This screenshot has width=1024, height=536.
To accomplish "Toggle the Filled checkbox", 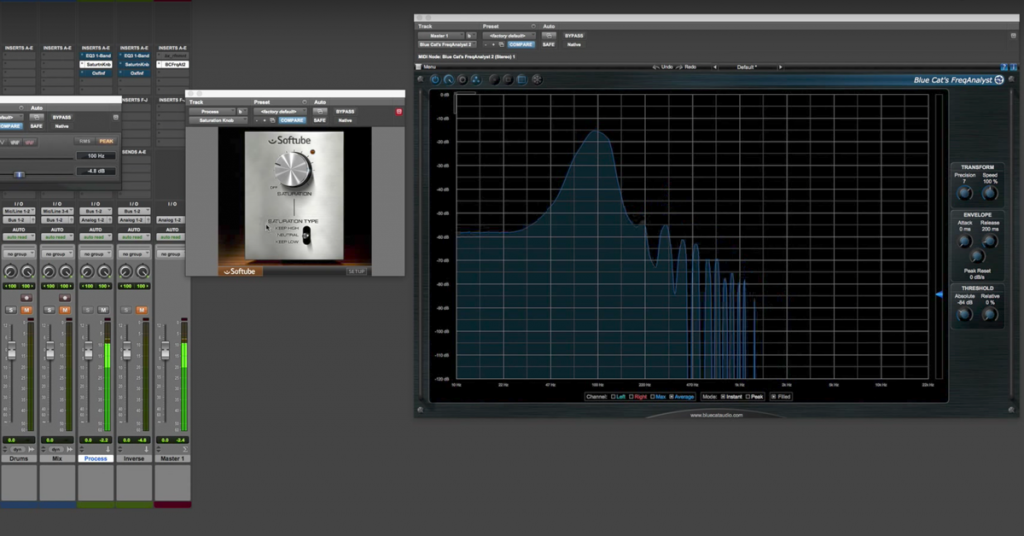I will pyautogui.click(x=774, y=396).
